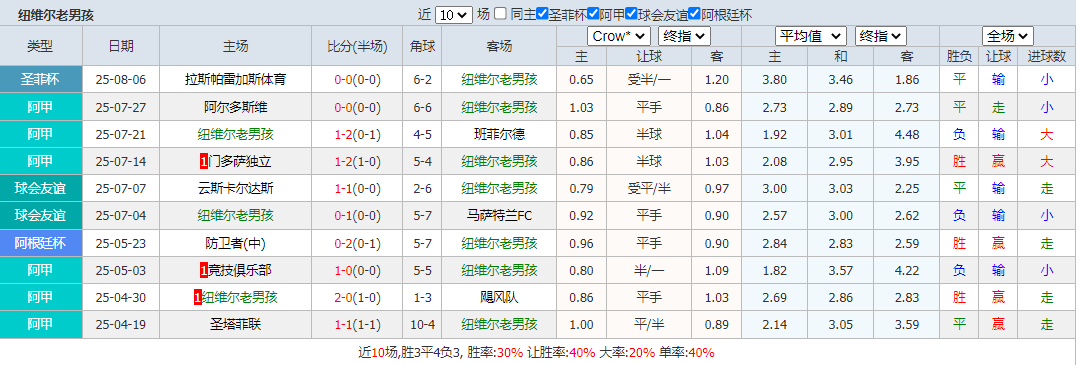Uncheck the 阿甲 league checkbox

coord(592,14)
